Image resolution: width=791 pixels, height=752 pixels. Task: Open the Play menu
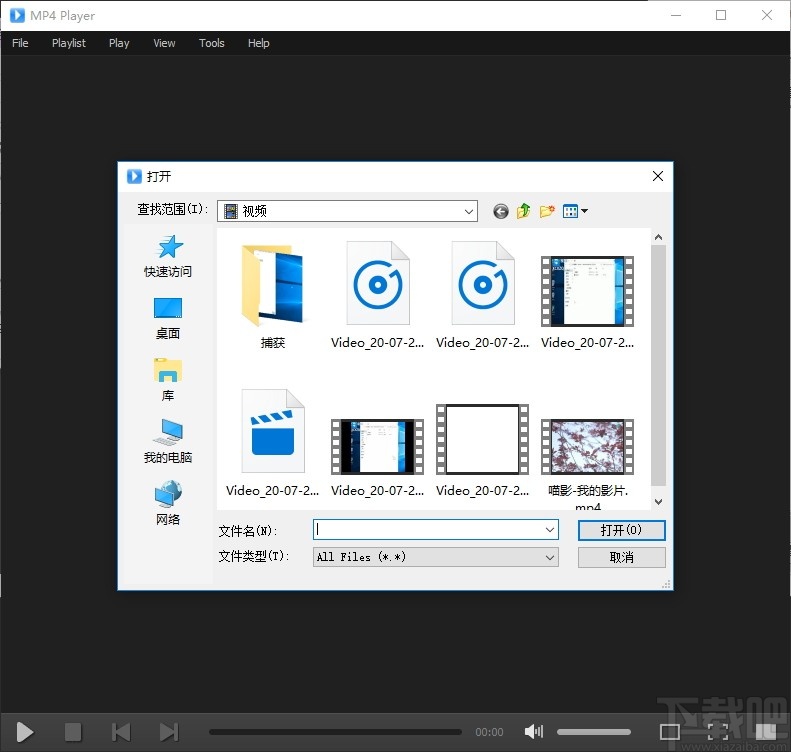pyautogui.click(x=119, y=43)
